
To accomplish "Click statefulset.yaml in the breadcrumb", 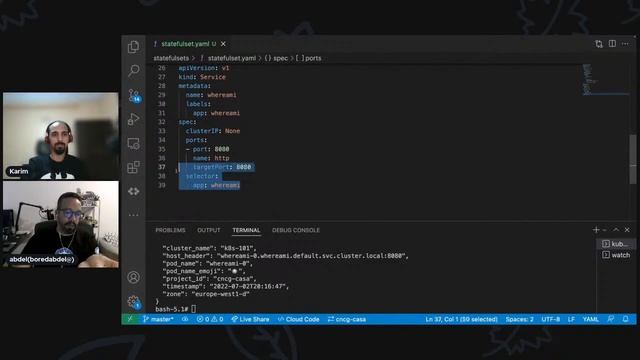I will (x=232, y=58).
